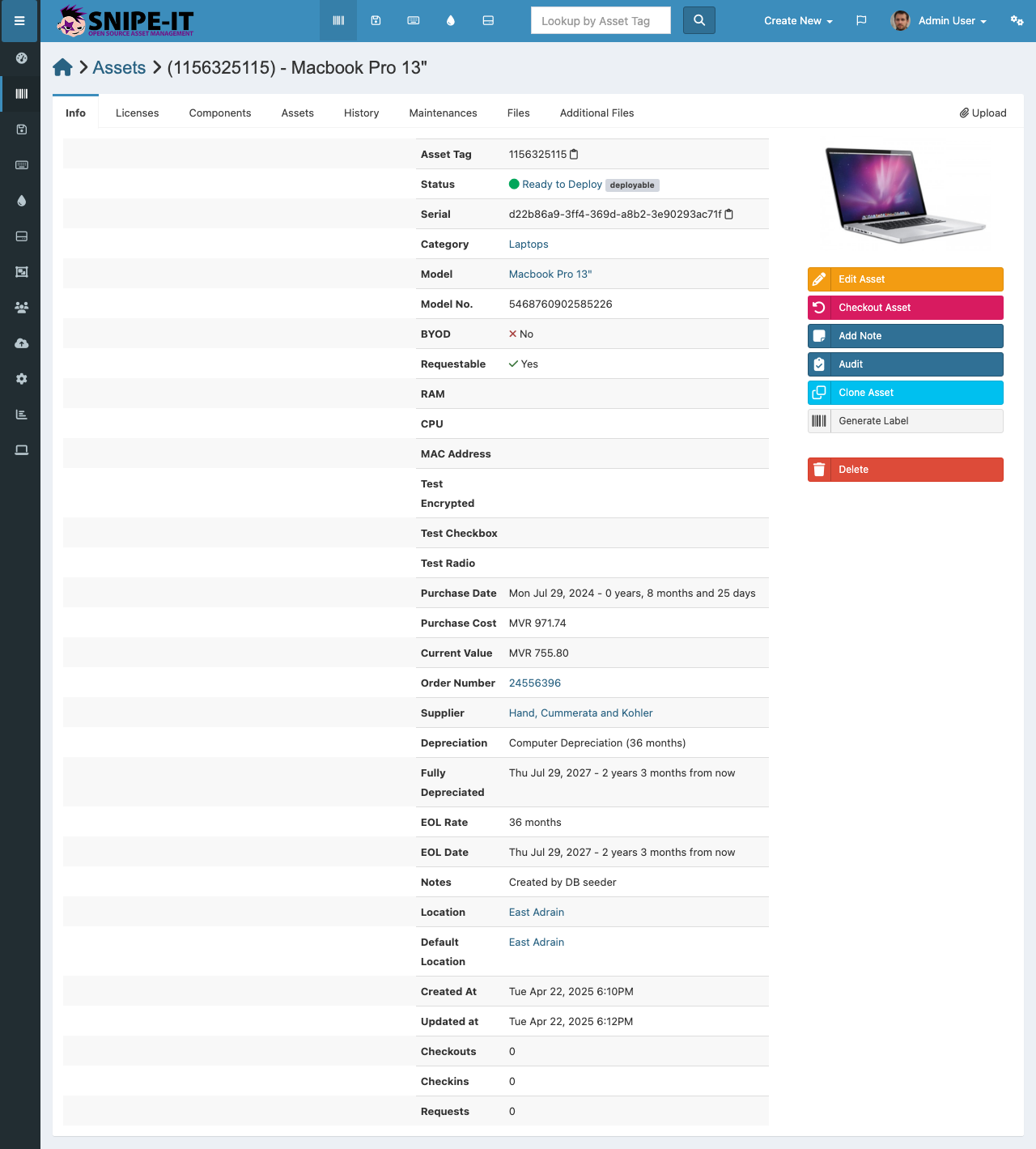
Task: Open order number 24556396 link
Action: coord(535,683)
